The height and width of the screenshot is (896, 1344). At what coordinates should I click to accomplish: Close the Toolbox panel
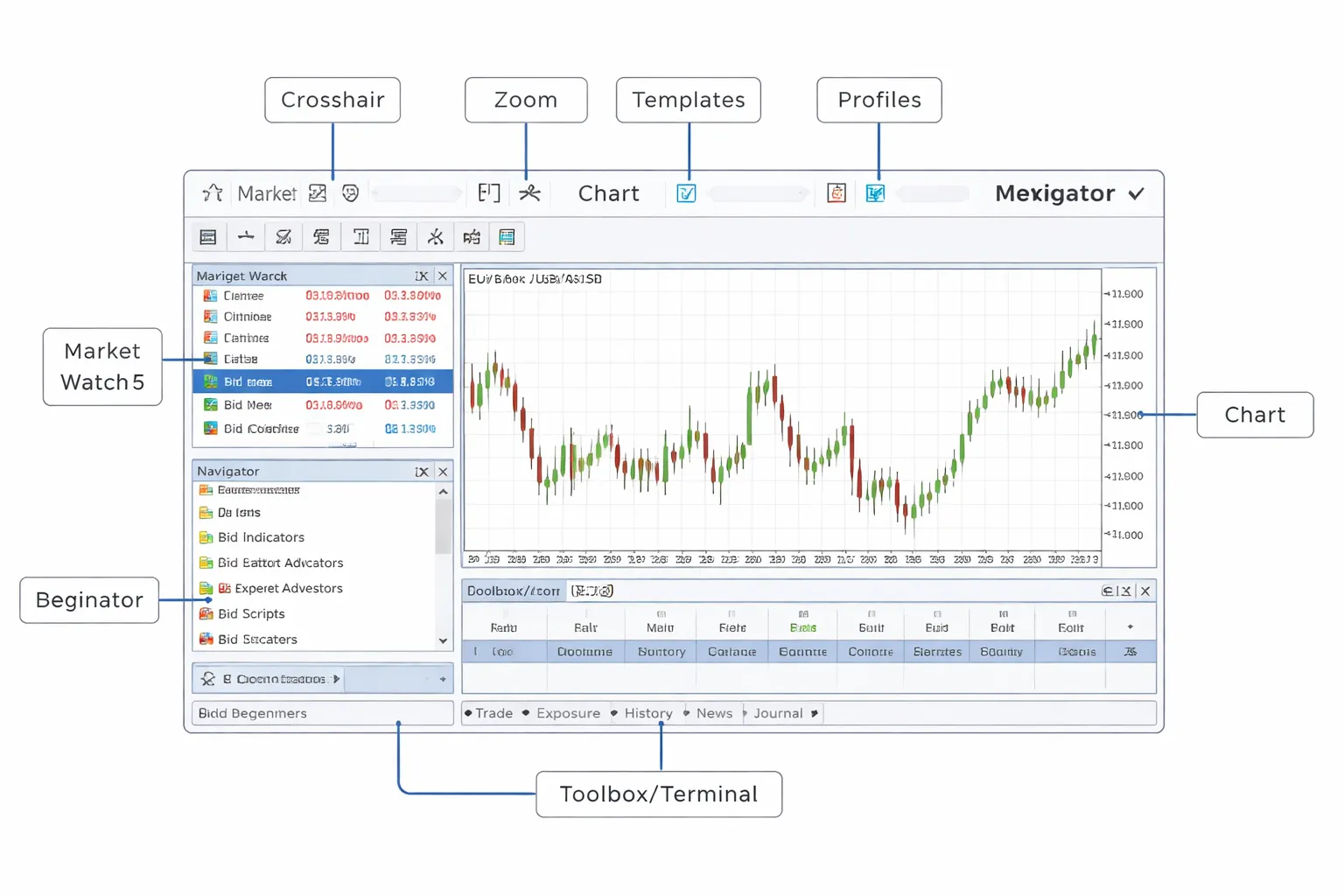[1145, 591]
